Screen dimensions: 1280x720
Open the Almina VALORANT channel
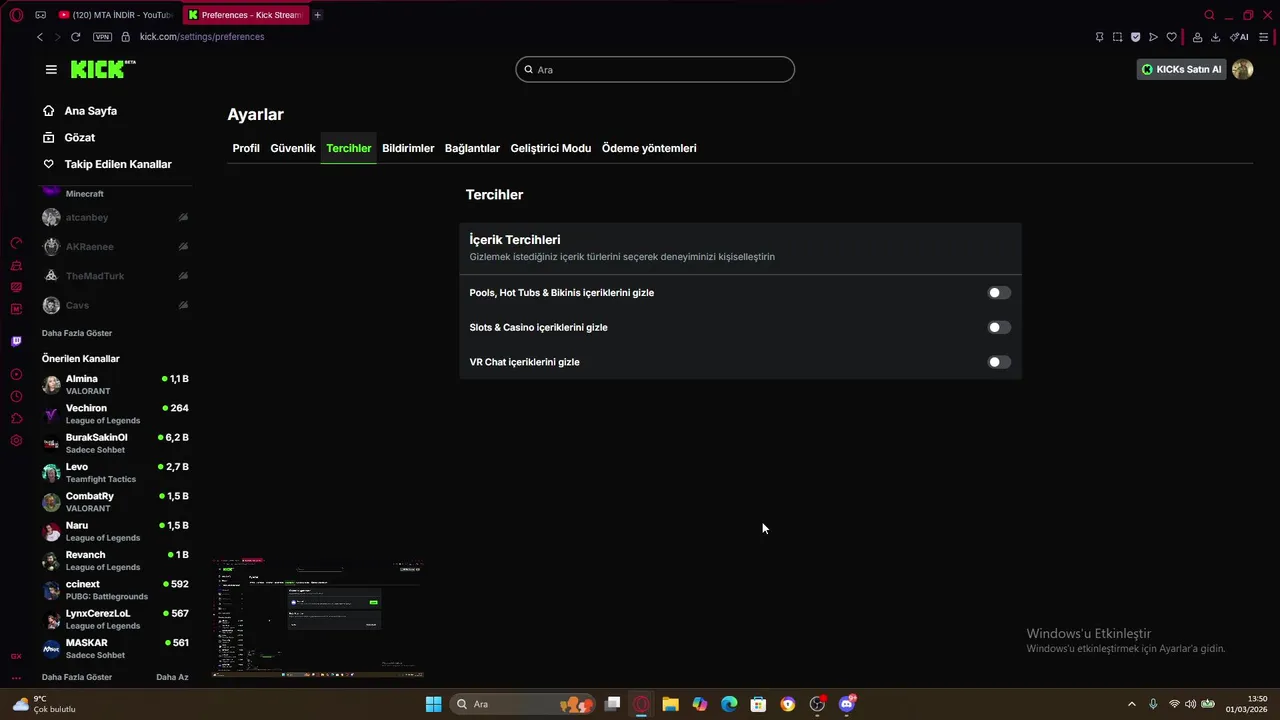click(x=115, y=385)
